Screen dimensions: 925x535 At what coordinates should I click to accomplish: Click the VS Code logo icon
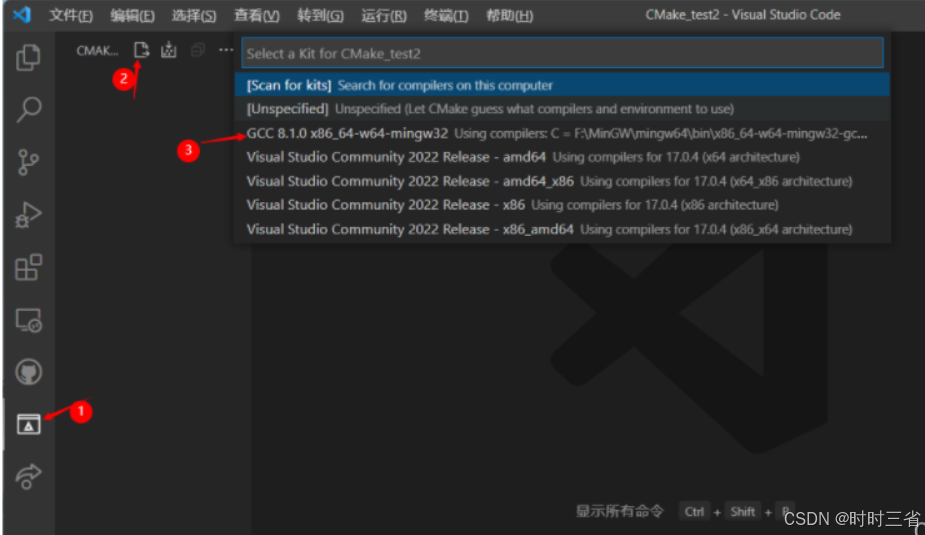click(22, 14)
